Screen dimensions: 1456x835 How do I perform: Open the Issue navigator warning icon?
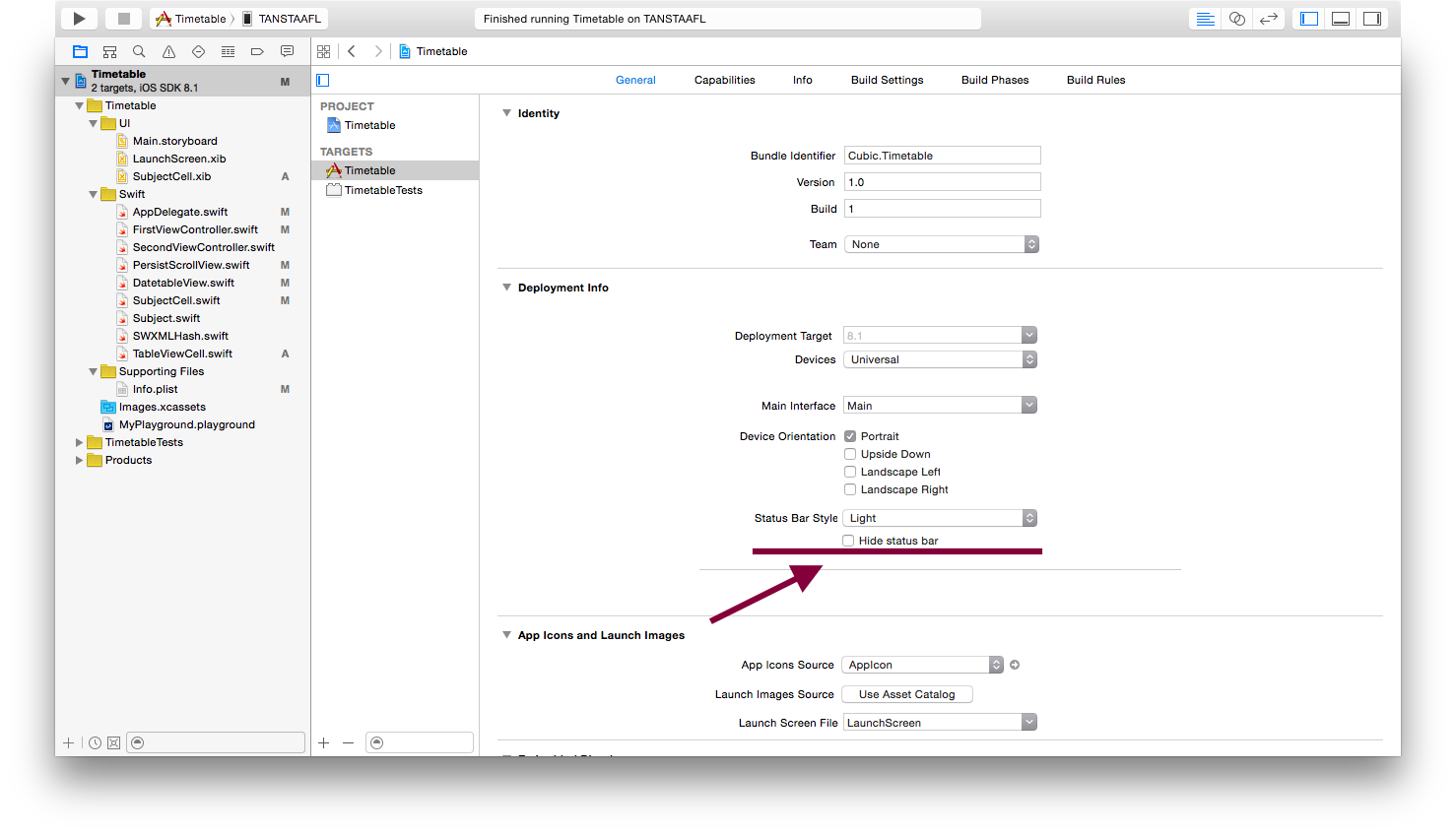pyautogui.click(x=168, y=51)
